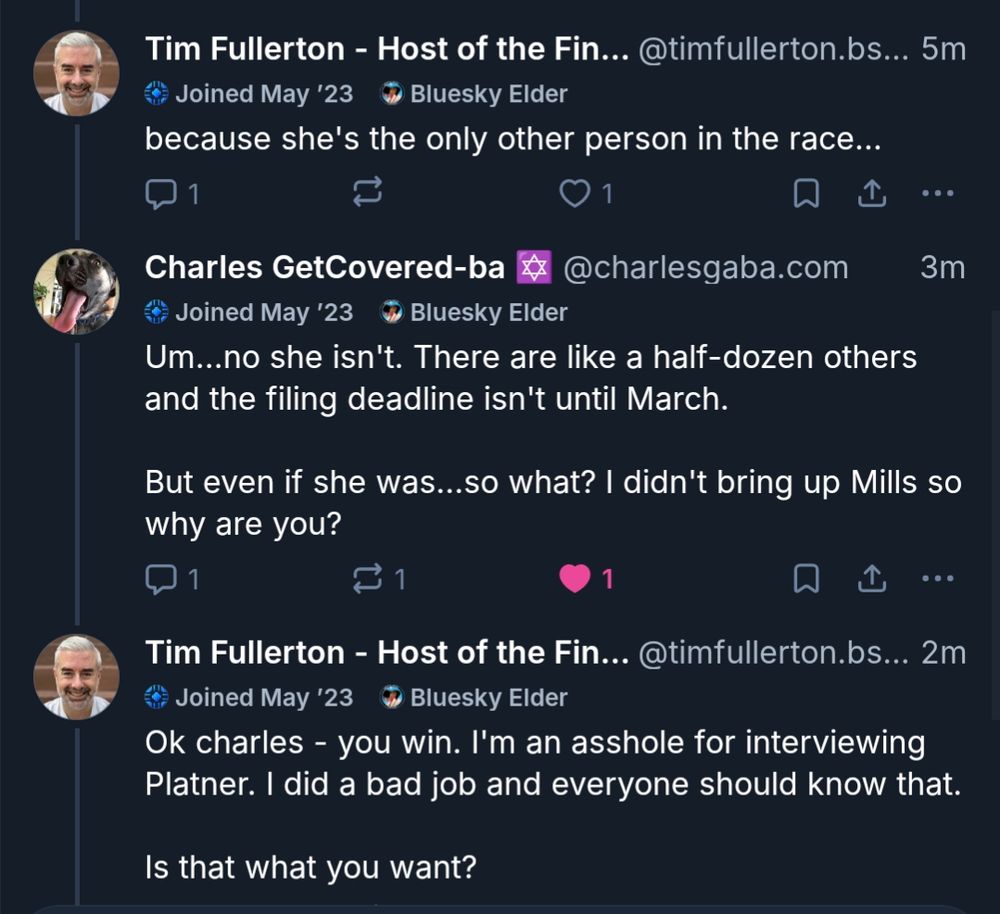The width and height of the screenshot is (1000, 914).
Task: Click the repost icon under Tim's first post
Action: coord(367,193)
